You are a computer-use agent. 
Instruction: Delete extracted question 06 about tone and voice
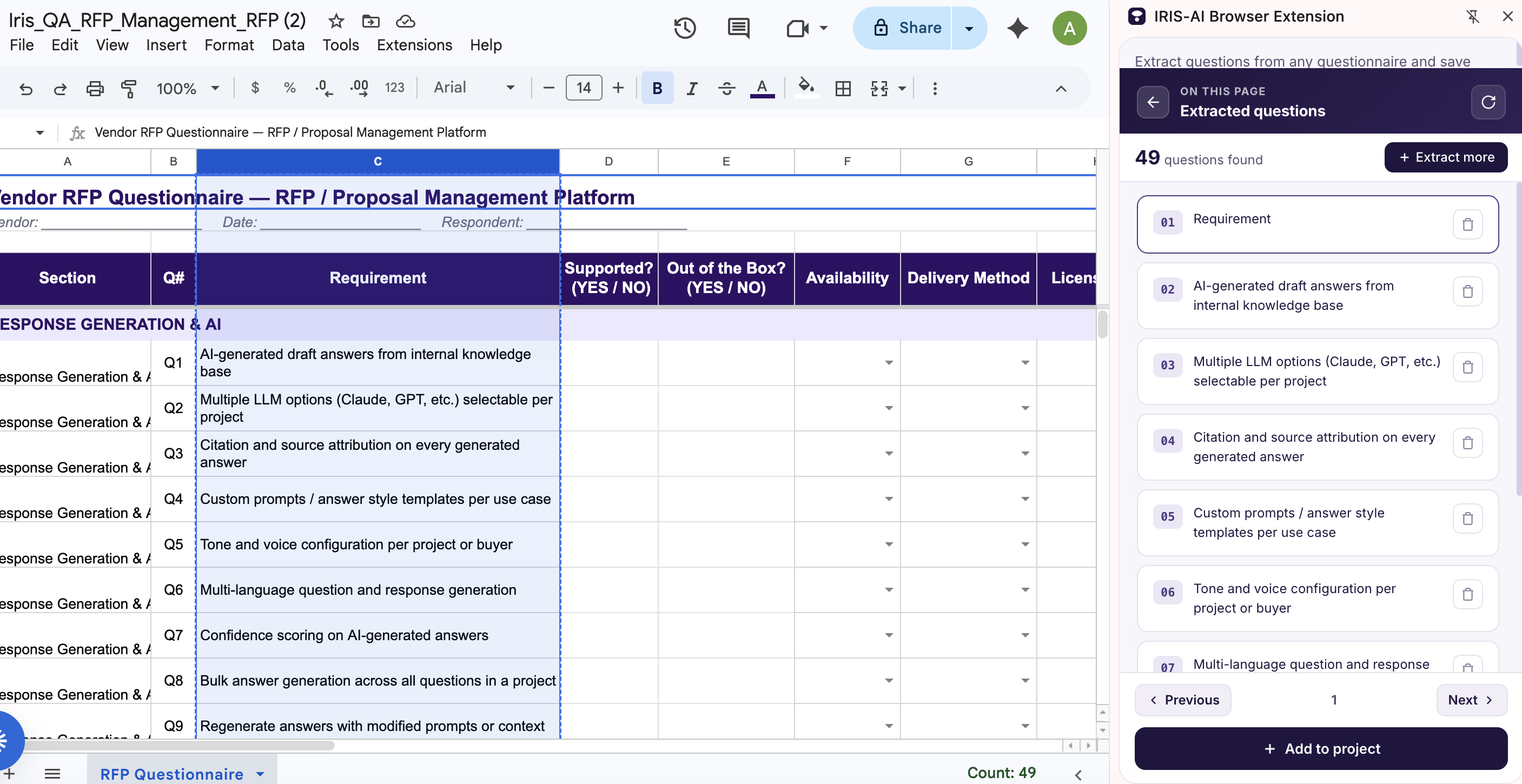pyautogui.click(x=1468, y=594)
